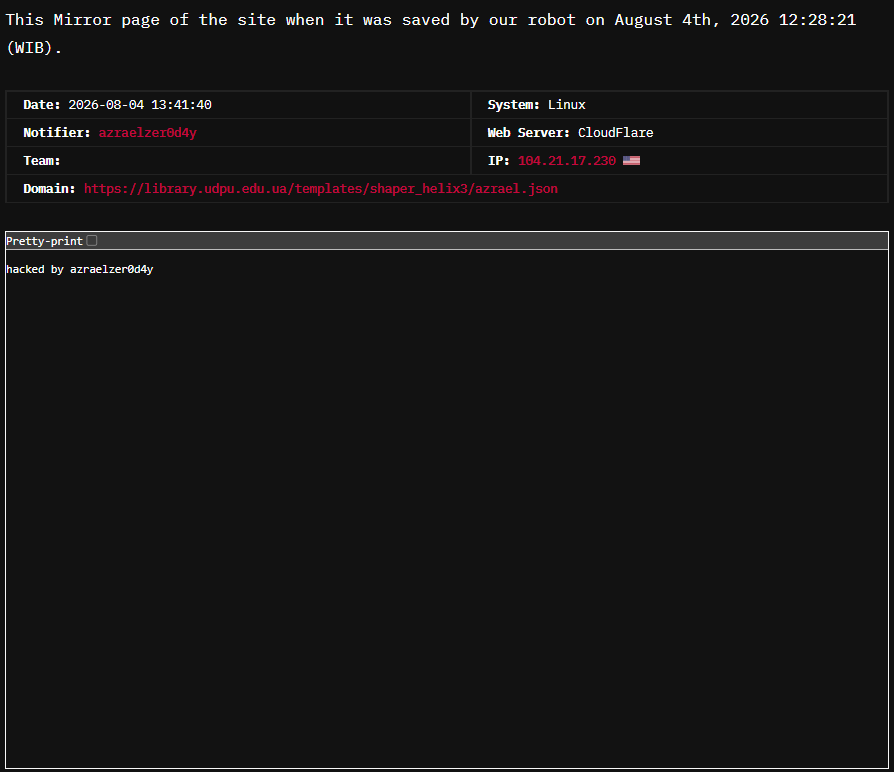Click the IP: label
This screenshot has height=772, width=894.
[x=498, y=161]
